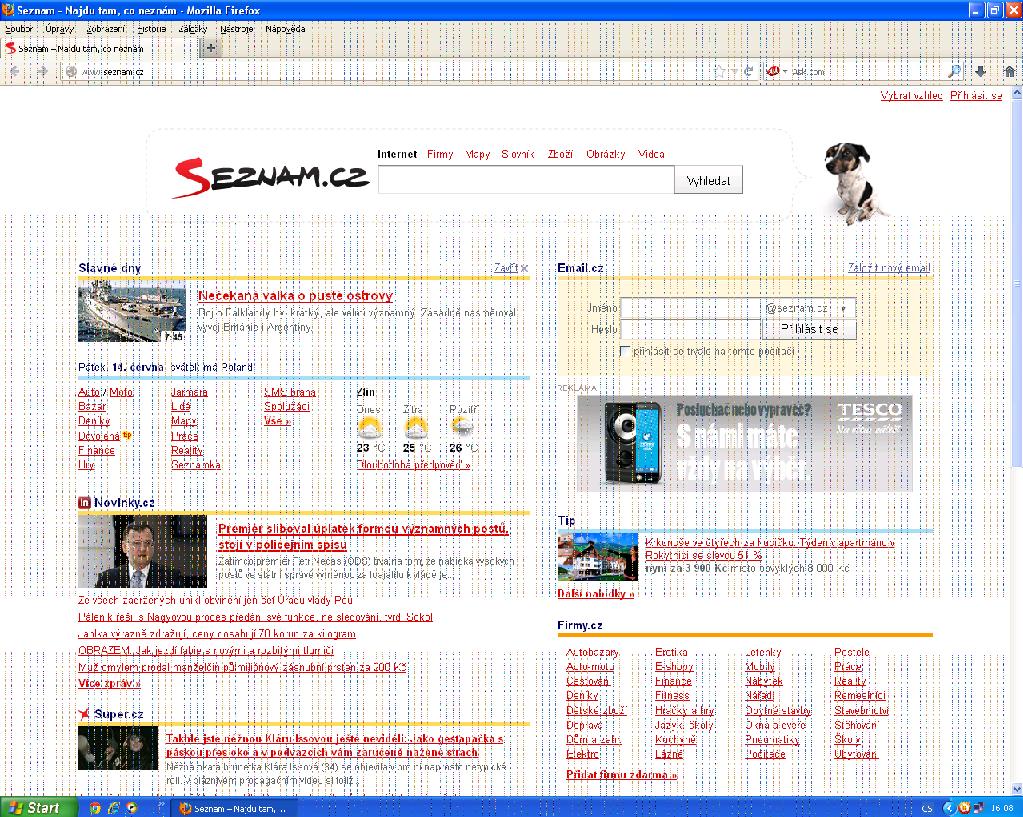Open Založit nový email link
The image size is (1023, 817).
tap(889, 268)
